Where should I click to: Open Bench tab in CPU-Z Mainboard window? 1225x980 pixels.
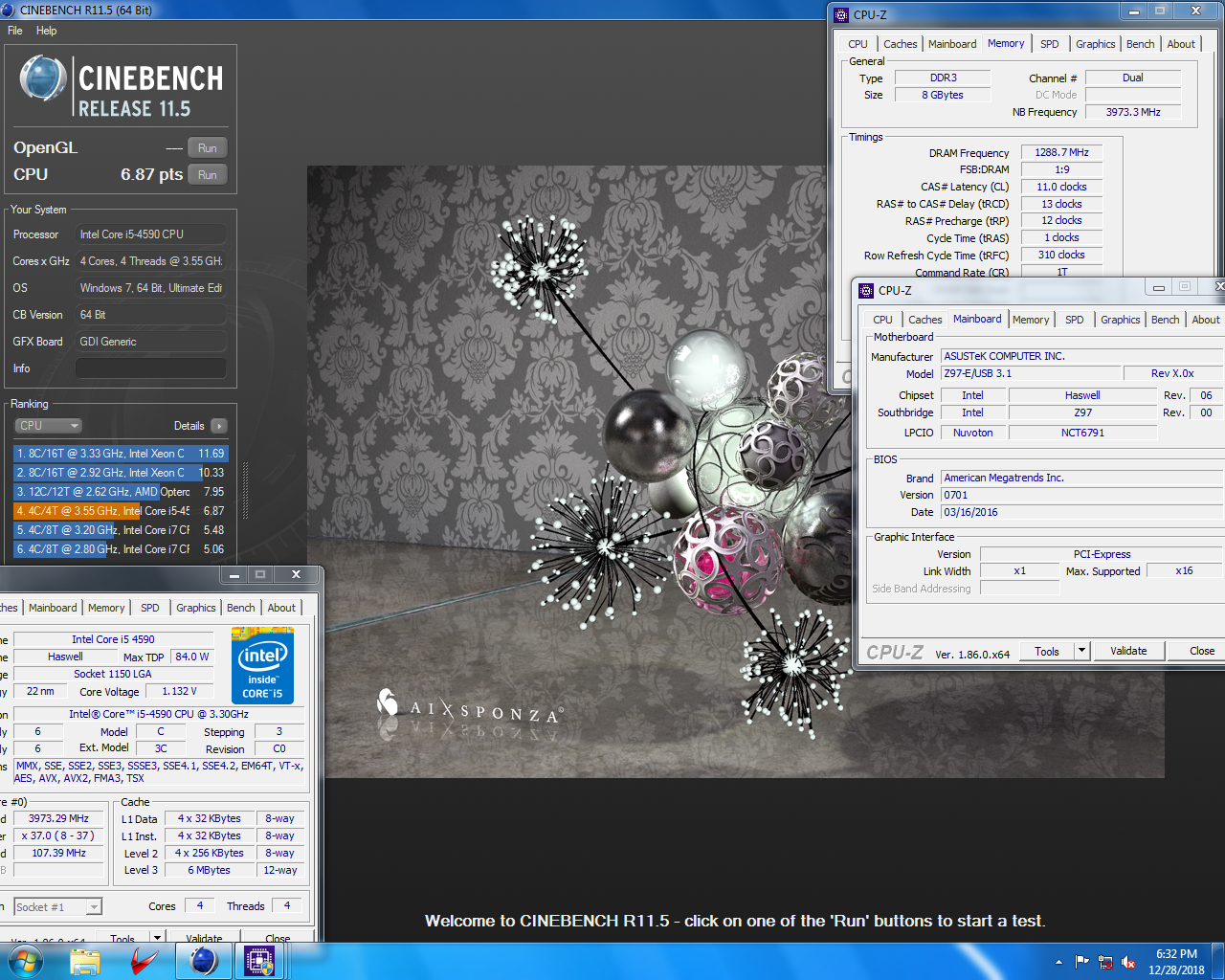point(1165,320)
